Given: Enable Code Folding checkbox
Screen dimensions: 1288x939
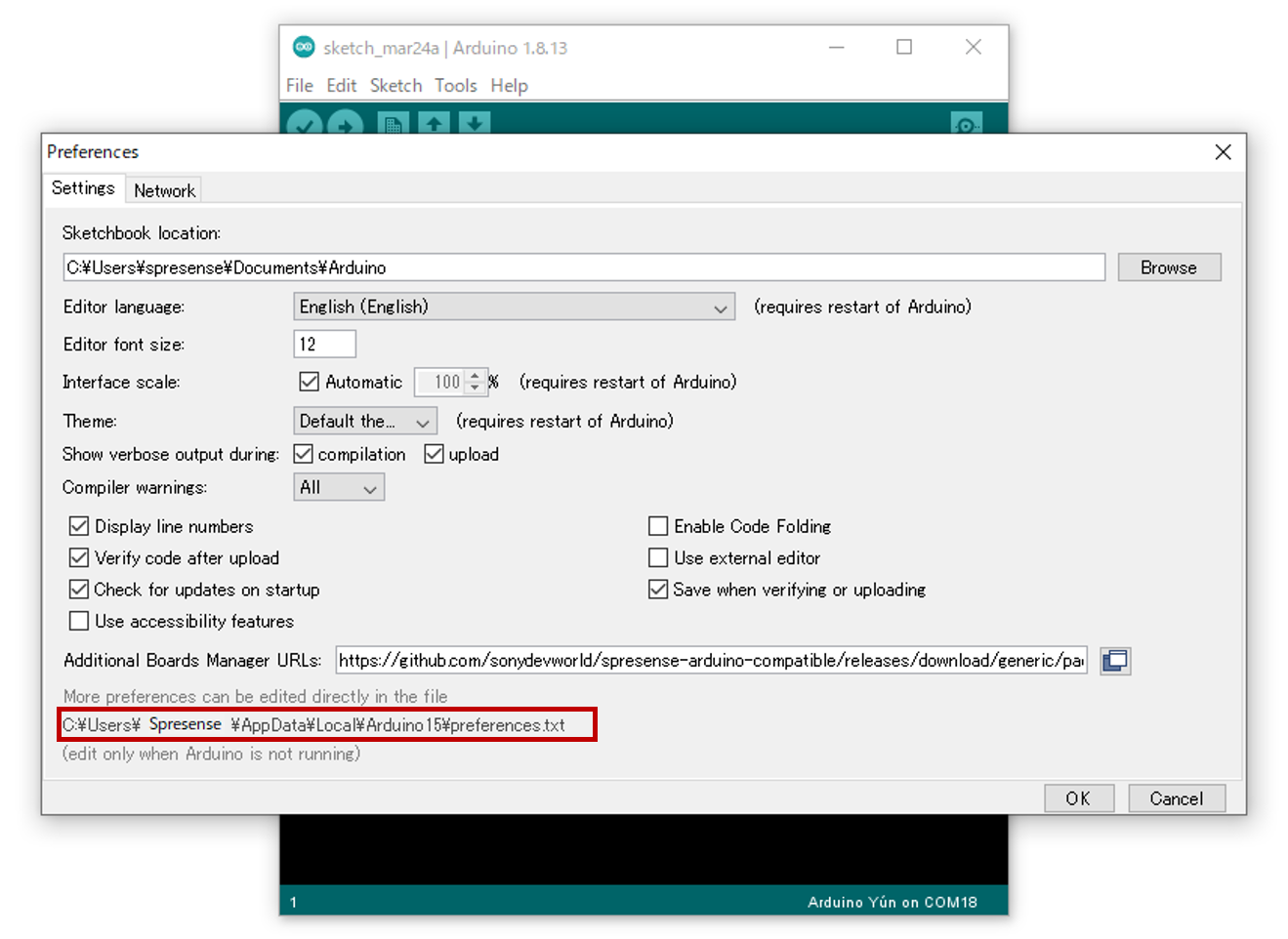Looking at the screenshot, I should click(658, 526).
